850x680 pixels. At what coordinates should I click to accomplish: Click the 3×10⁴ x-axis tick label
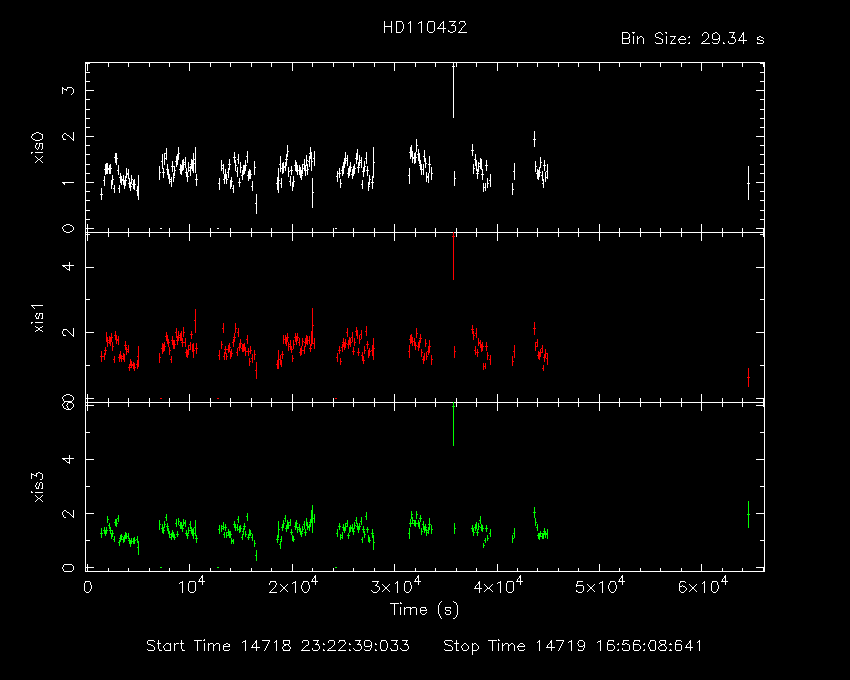point(396,586)
